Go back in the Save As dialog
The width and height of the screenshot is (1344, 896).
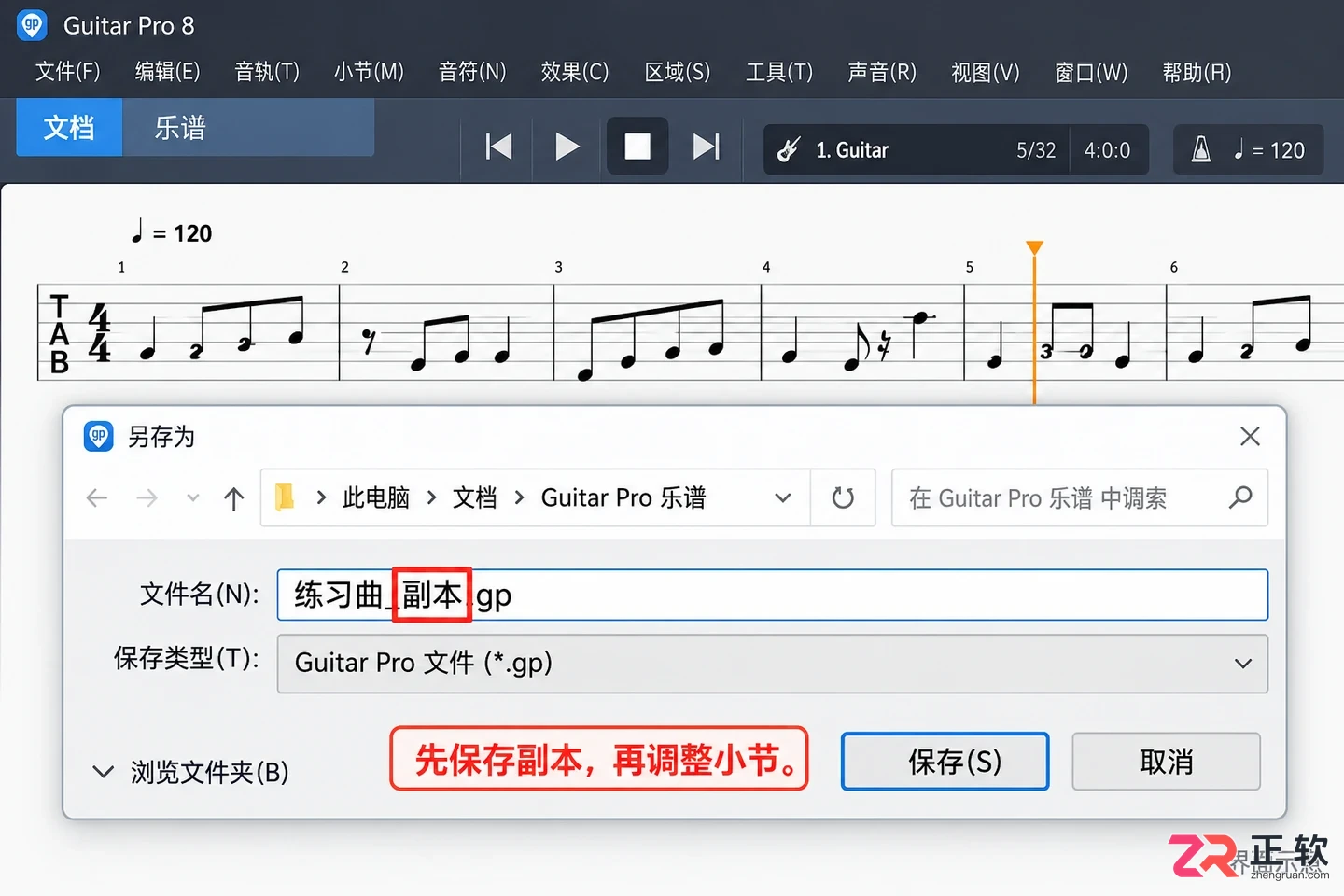[97, 497]
